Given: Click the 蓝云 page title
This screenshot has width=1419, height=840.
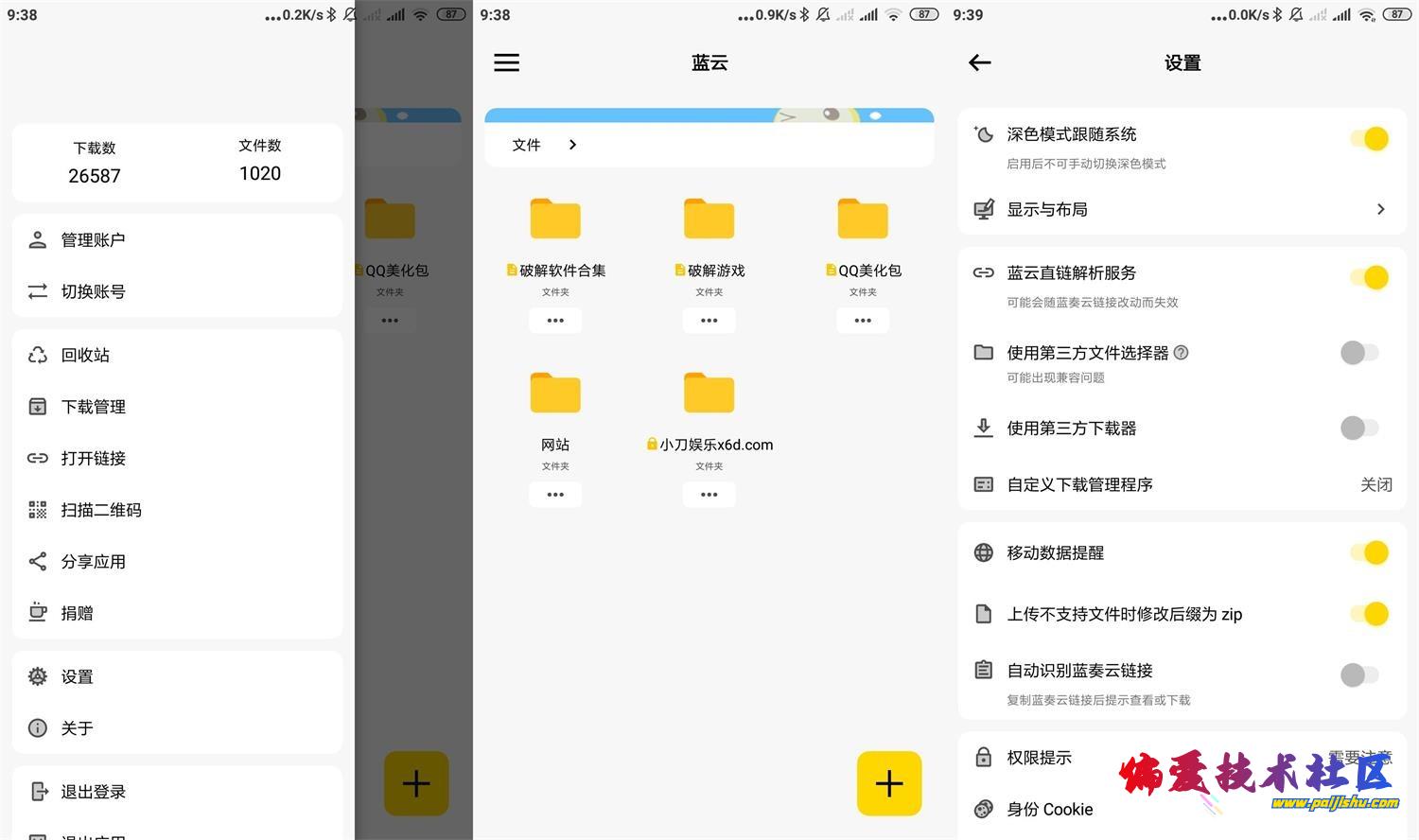Looking at the screenshot, I should [709, 62].
